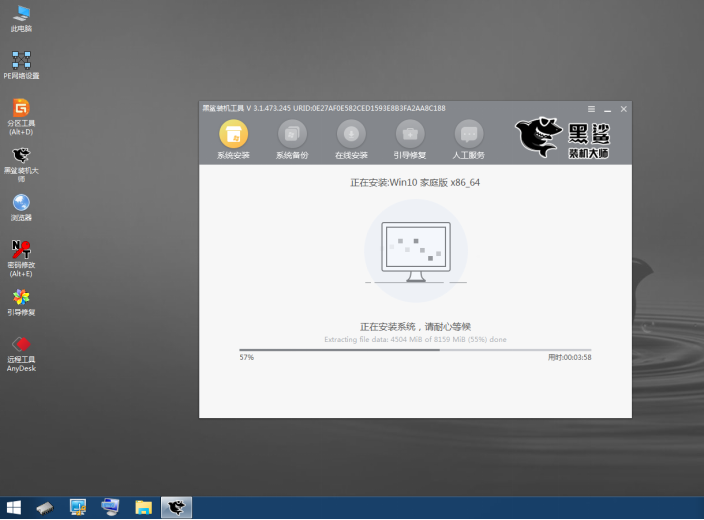Screen dimensions: 704x520
Task: Switch to the 系统备份 tab
Action: click(292, 134)
